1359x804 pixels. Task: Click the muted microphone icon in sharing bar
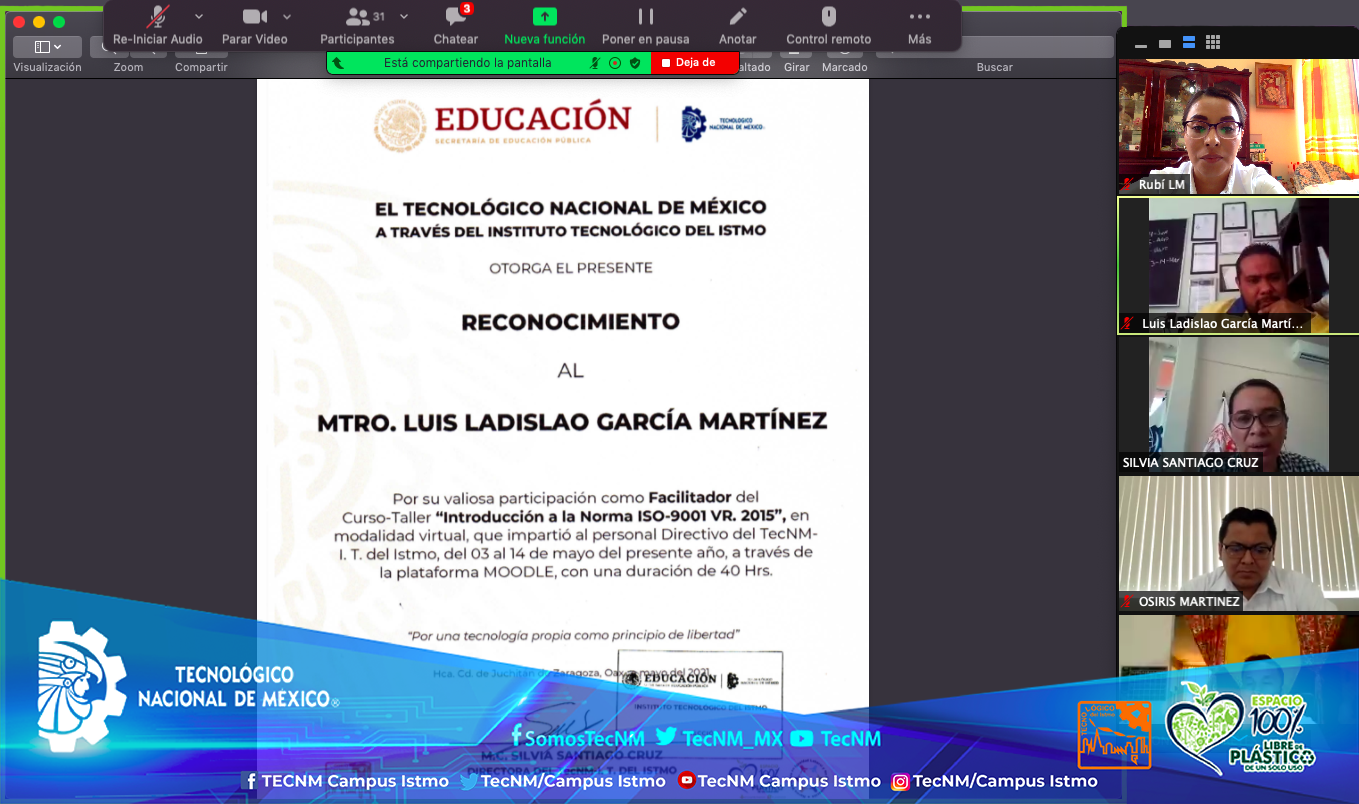pyautogui.click(x=595, y=62)
